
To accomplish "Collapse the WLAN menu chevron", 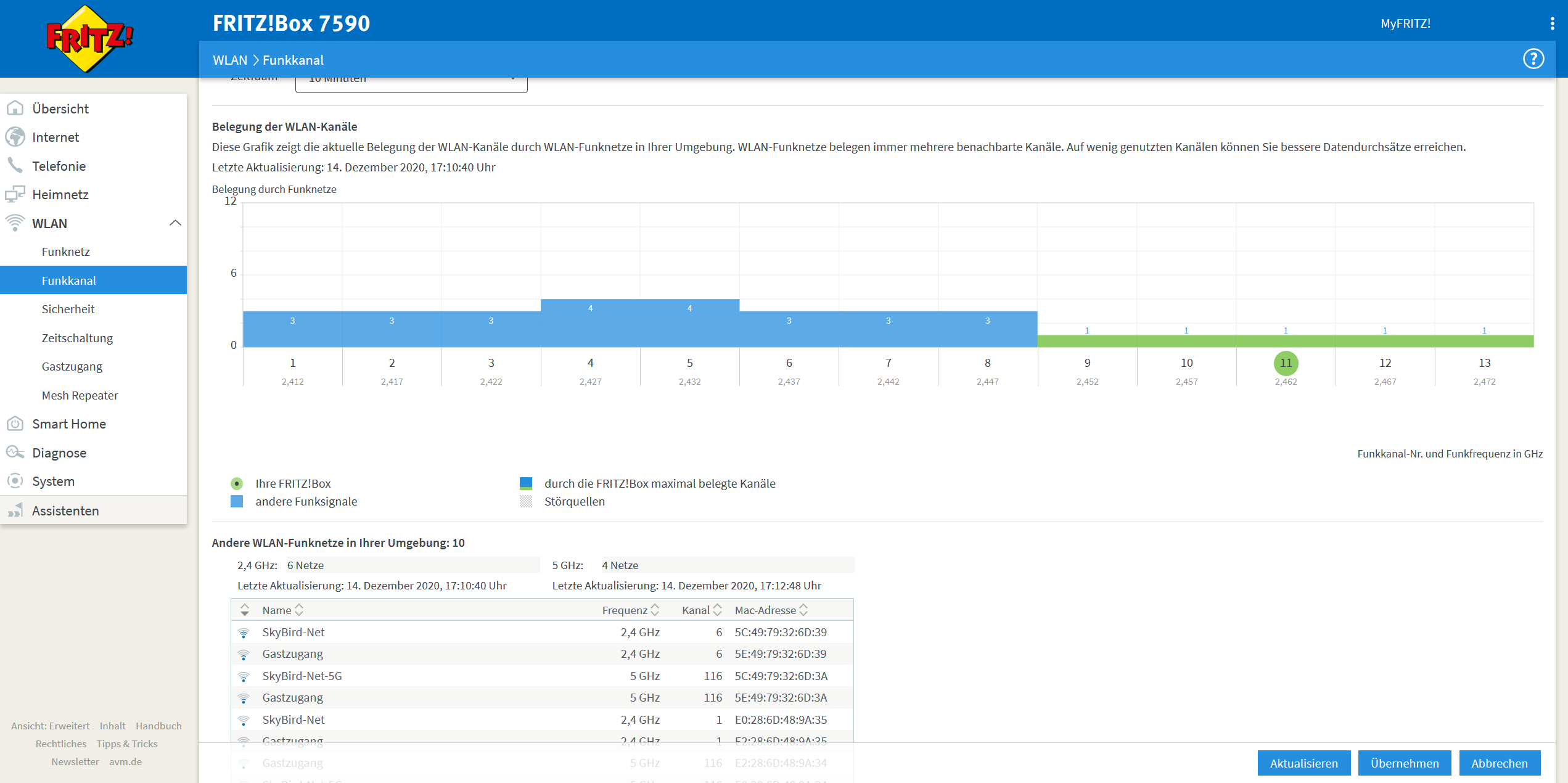I will click(175, 223).
